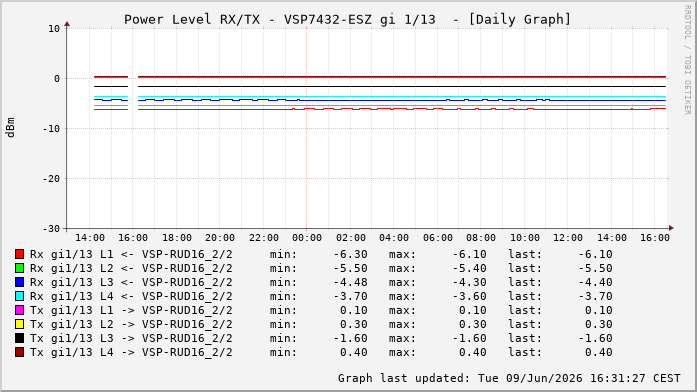Click the max value -3.60

click(x=469, y=296)
